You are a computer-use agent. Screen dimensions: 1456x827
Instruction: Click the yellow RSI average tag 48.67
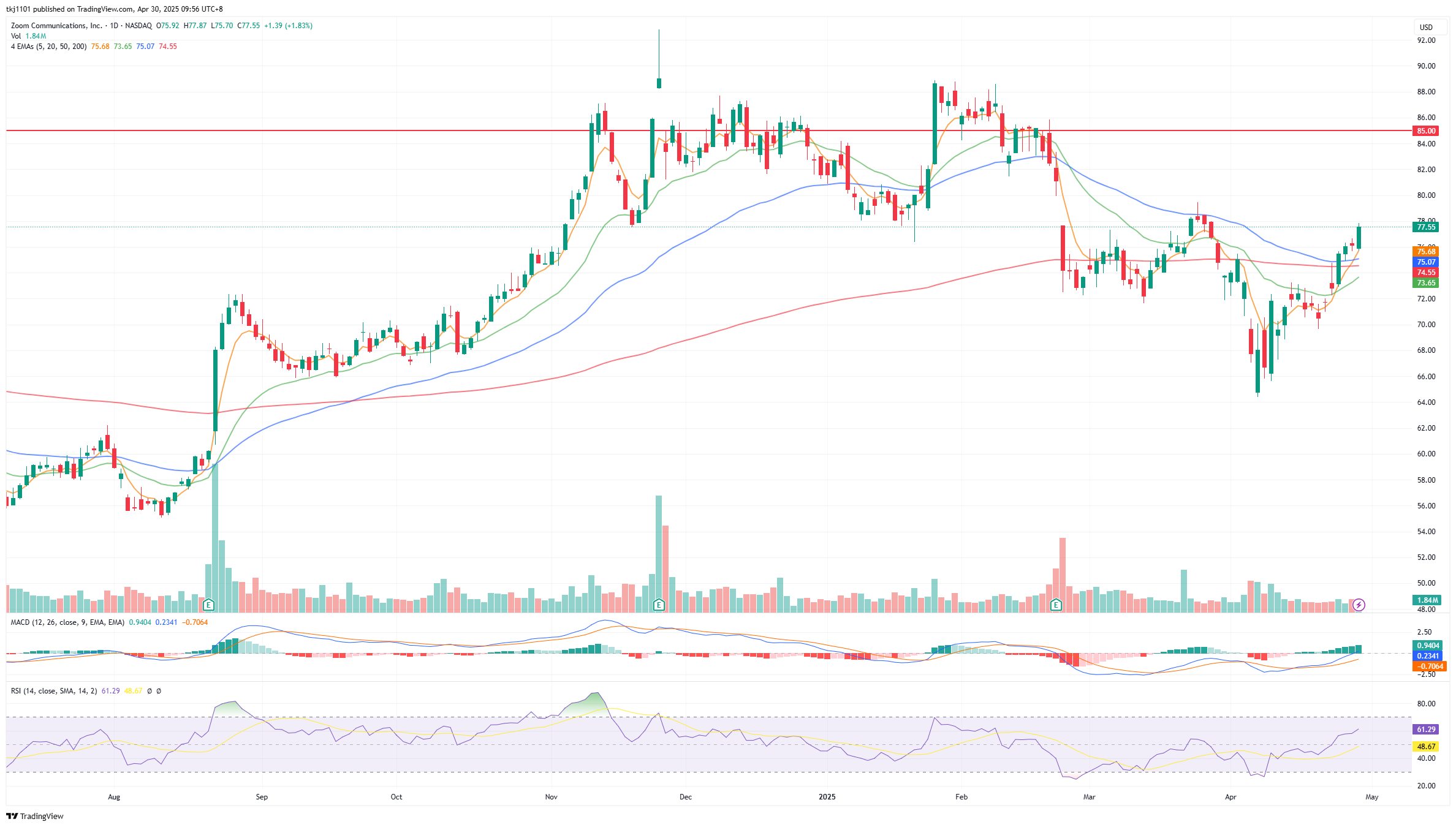pos(1426,746)
